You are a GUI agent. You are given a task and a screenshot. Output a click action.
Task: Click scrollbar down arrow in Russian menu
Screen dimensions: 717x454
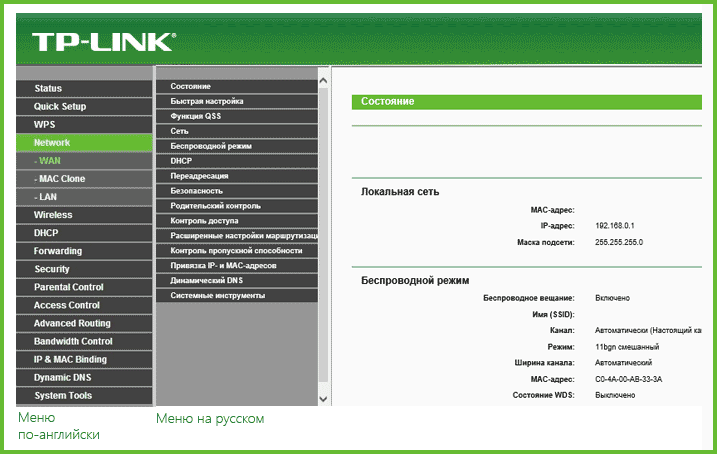(323, 397)
